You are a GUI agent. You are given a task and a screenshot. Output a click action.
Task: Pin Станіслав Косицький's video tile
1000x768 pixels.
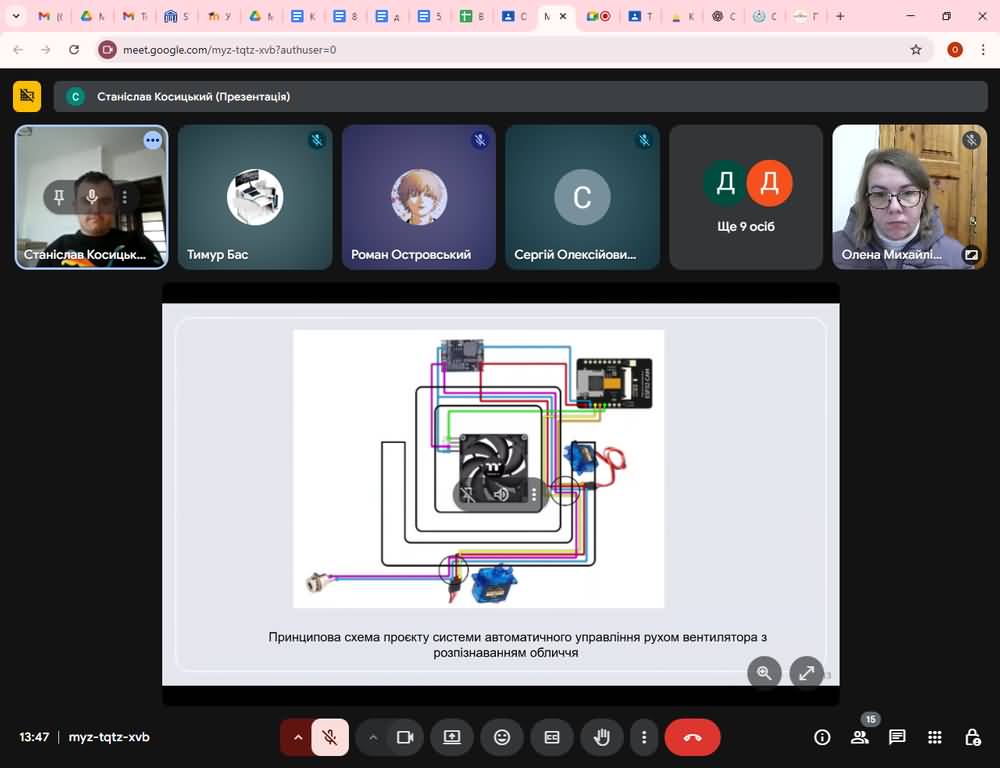pyautogui.click(x=60, y=197)
